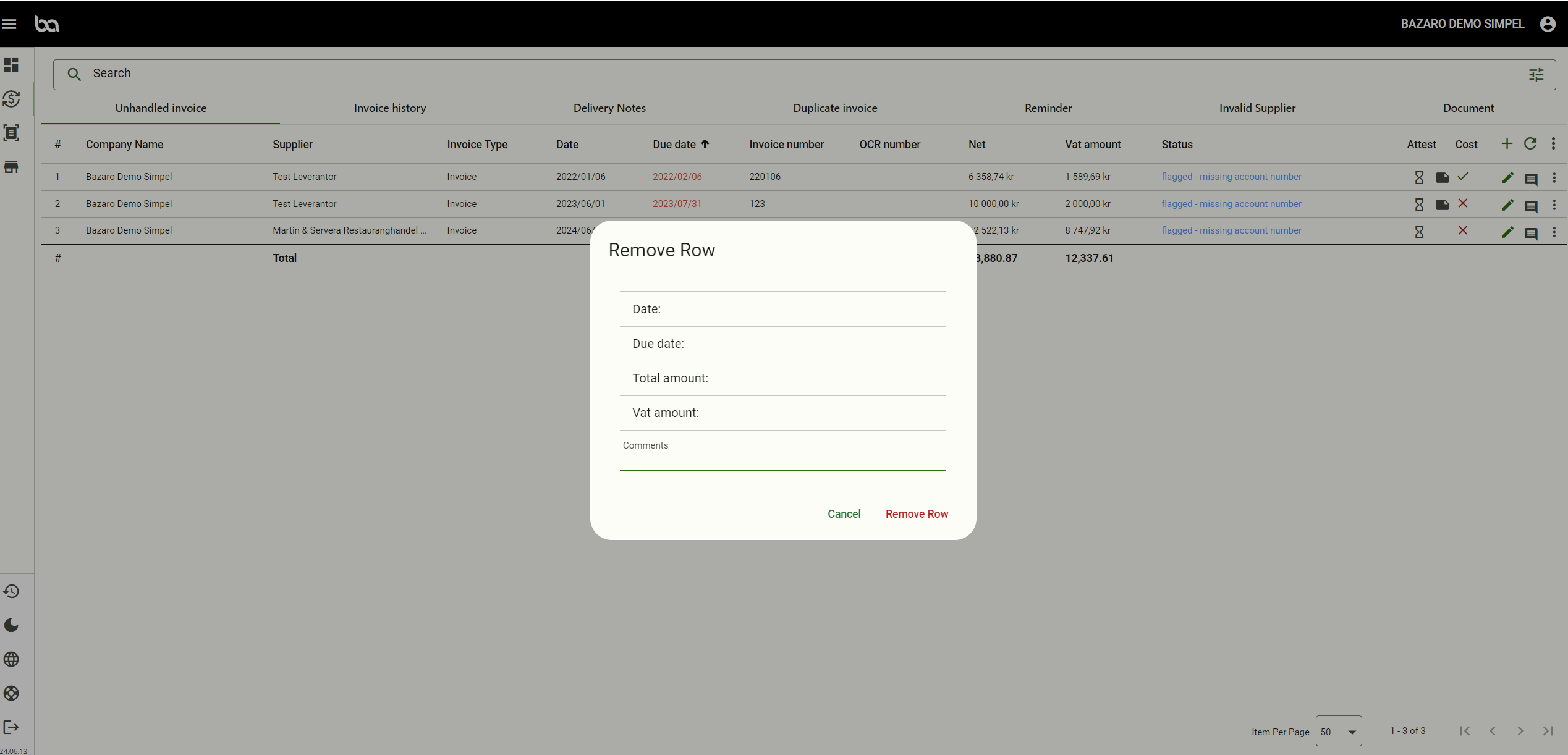The image size is (1568, 755).
Task: Toggle dark mode with the moon icon
Action: [11, 625]
